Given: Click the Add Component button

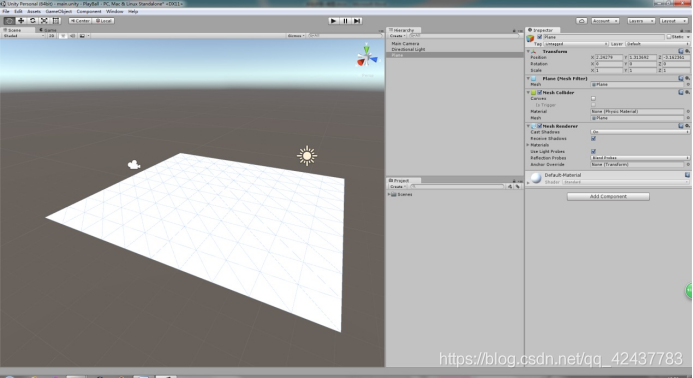Looking at the screenshot, I should point(608,196).
